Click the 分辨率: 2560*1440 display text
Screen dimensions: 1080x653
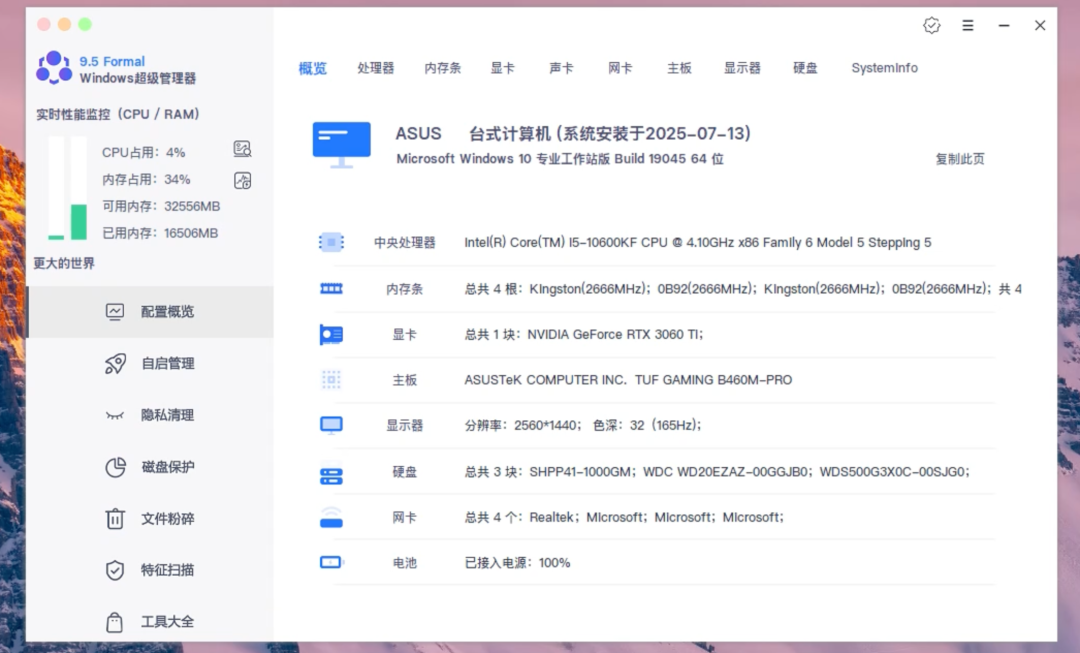583,425
